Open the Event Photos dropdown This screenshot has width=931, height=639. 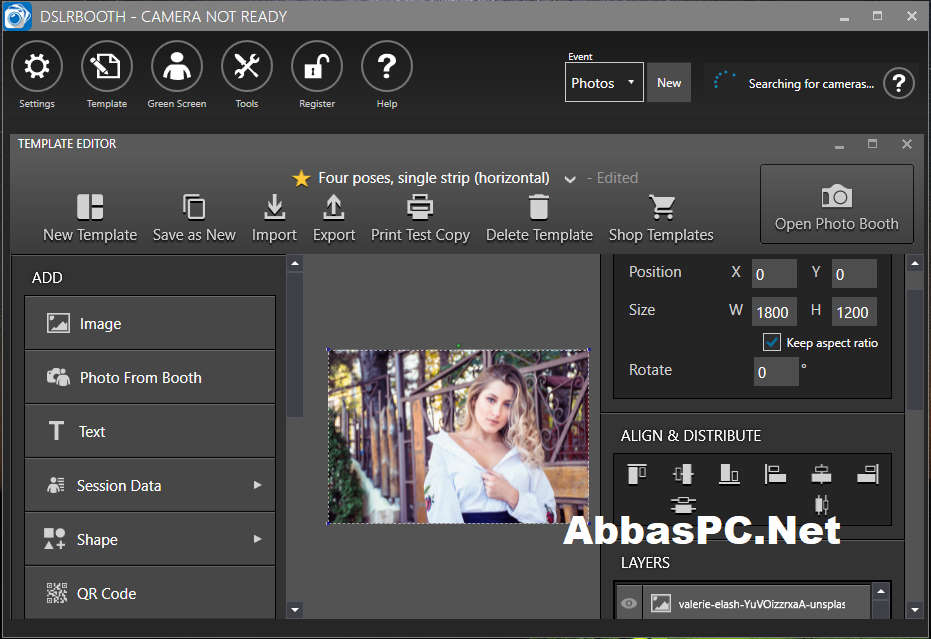pyautogui.click(x=604, y=83)
